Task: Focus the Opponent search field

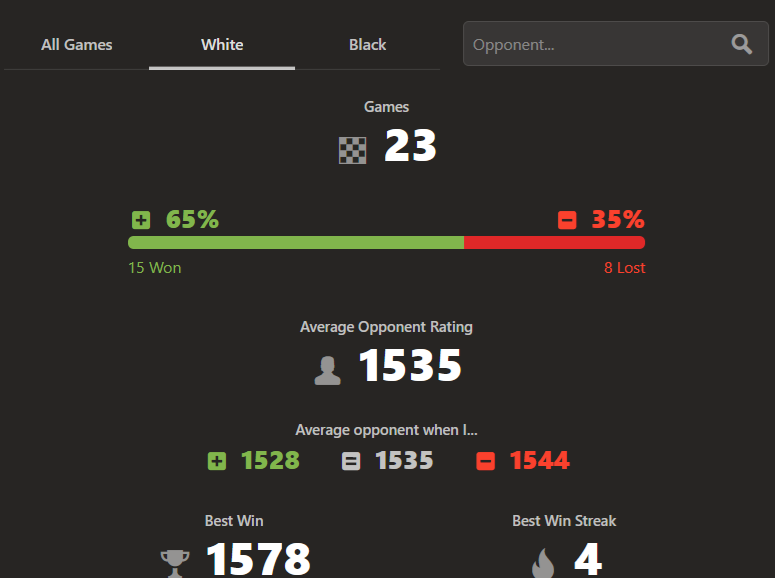Action: coord(616,44)
